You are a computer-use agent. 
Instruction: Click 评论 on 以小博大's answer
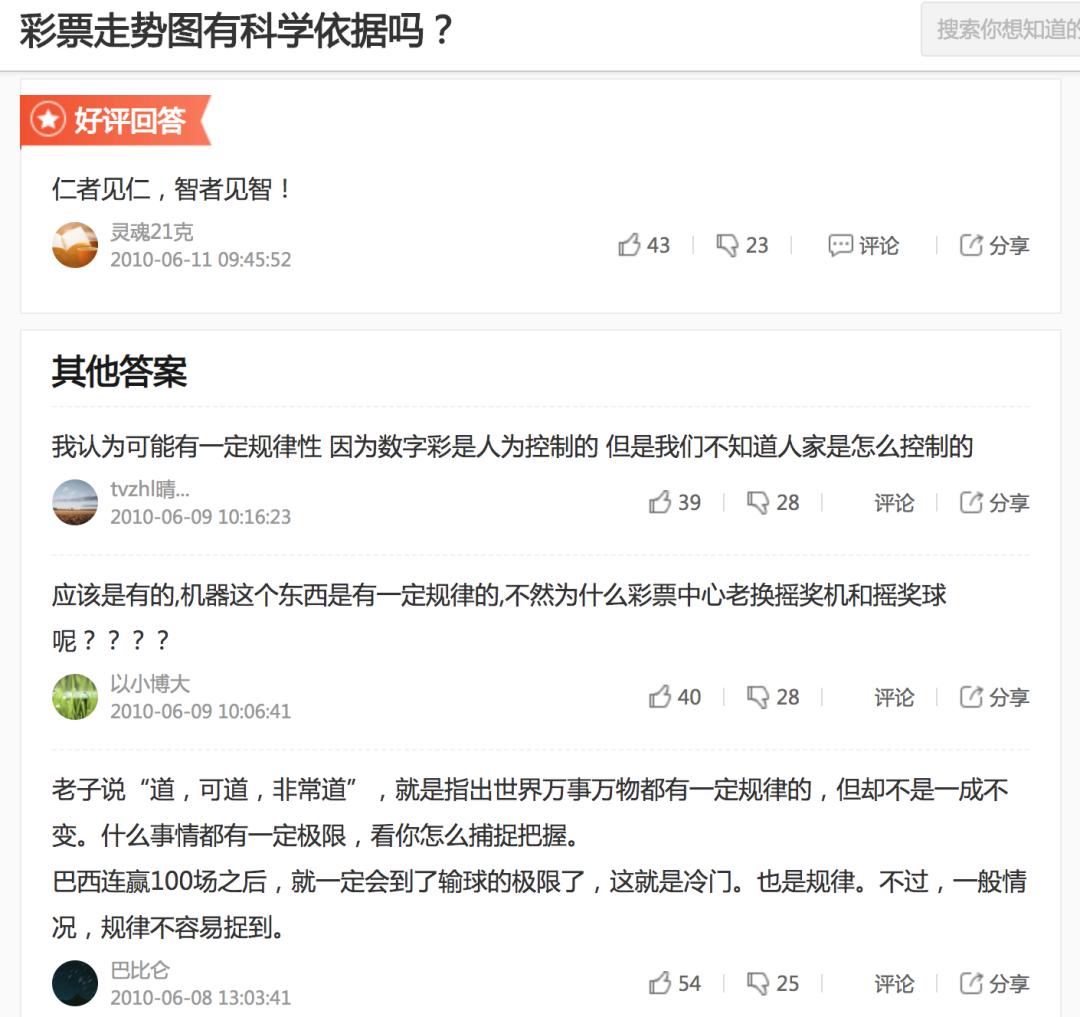[893, 697]
